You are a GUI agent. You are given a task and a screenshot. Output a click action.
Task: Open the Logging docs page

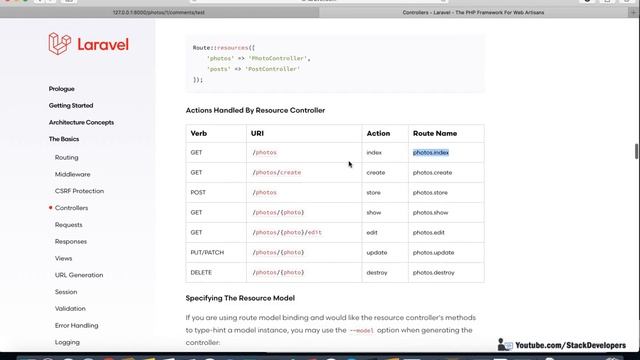click(67, 342)
